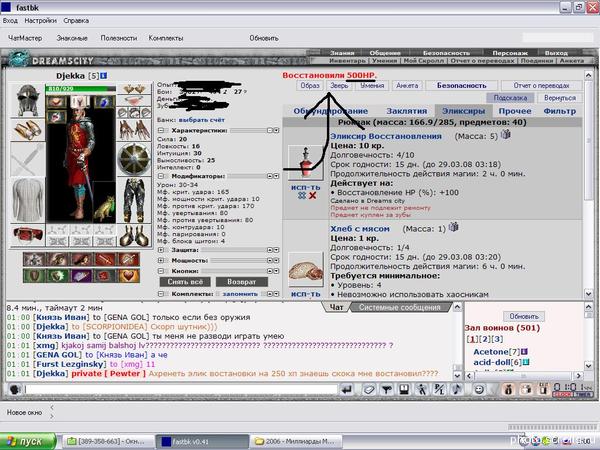Open info icon next to Djekka [5]
This screenshot has width=600, height=450.
(x=104, y=76)
